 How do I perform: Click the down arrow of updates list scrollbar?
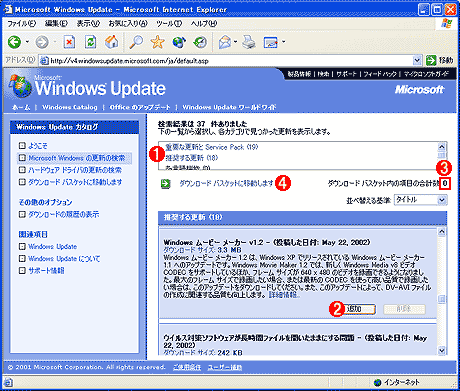[442, 350]
